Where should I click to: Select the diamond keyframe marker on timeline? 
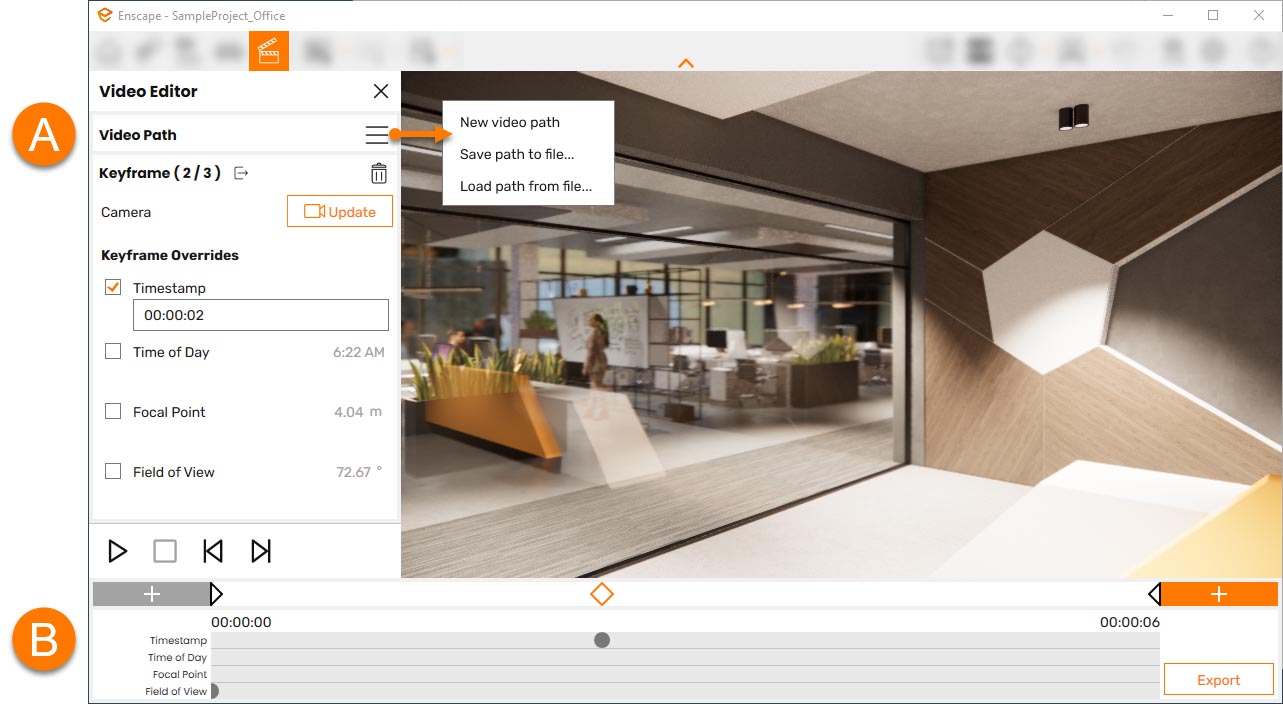[x=602, y=593]
